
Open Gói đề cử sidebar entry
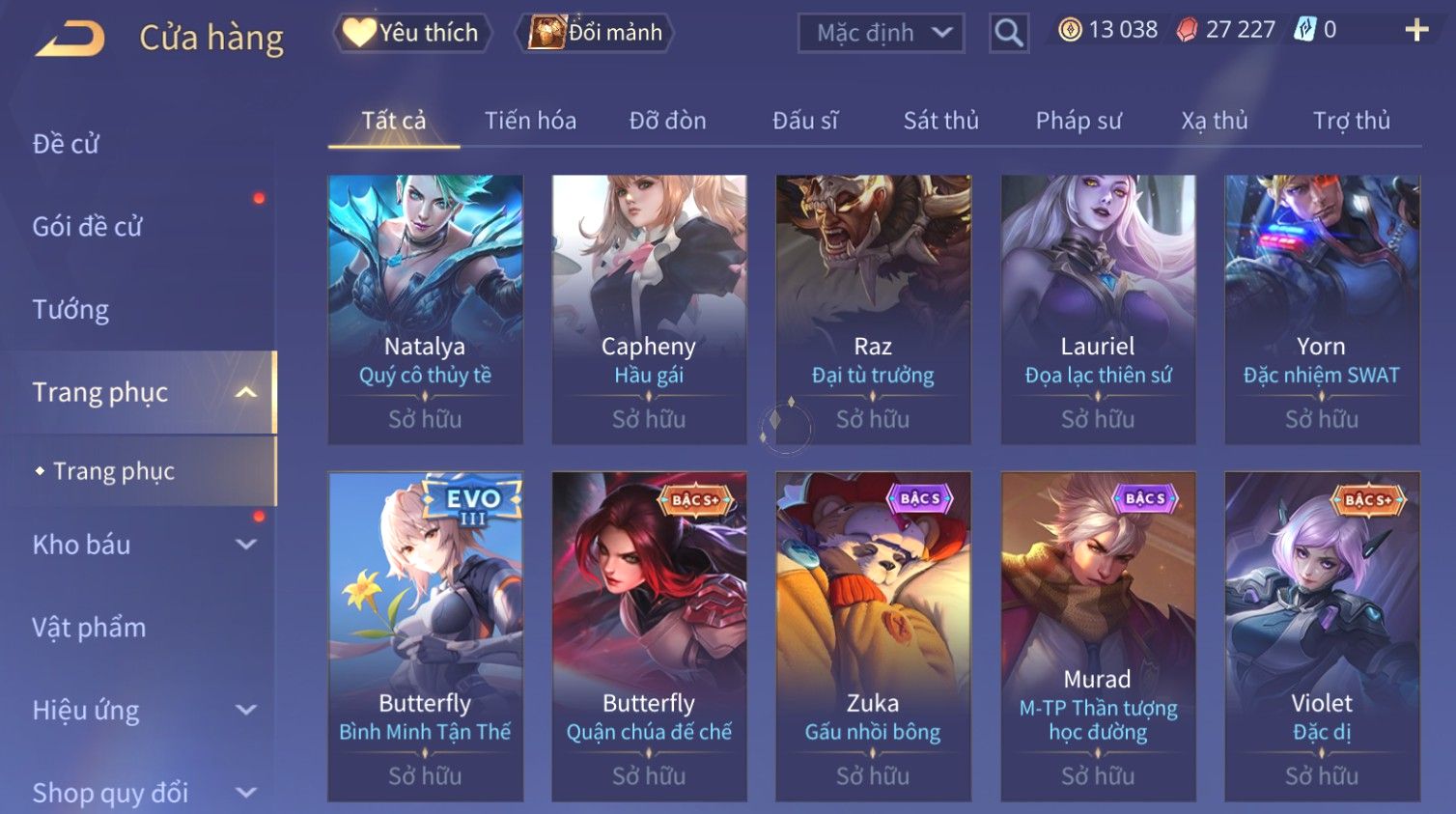pos(88,227)
